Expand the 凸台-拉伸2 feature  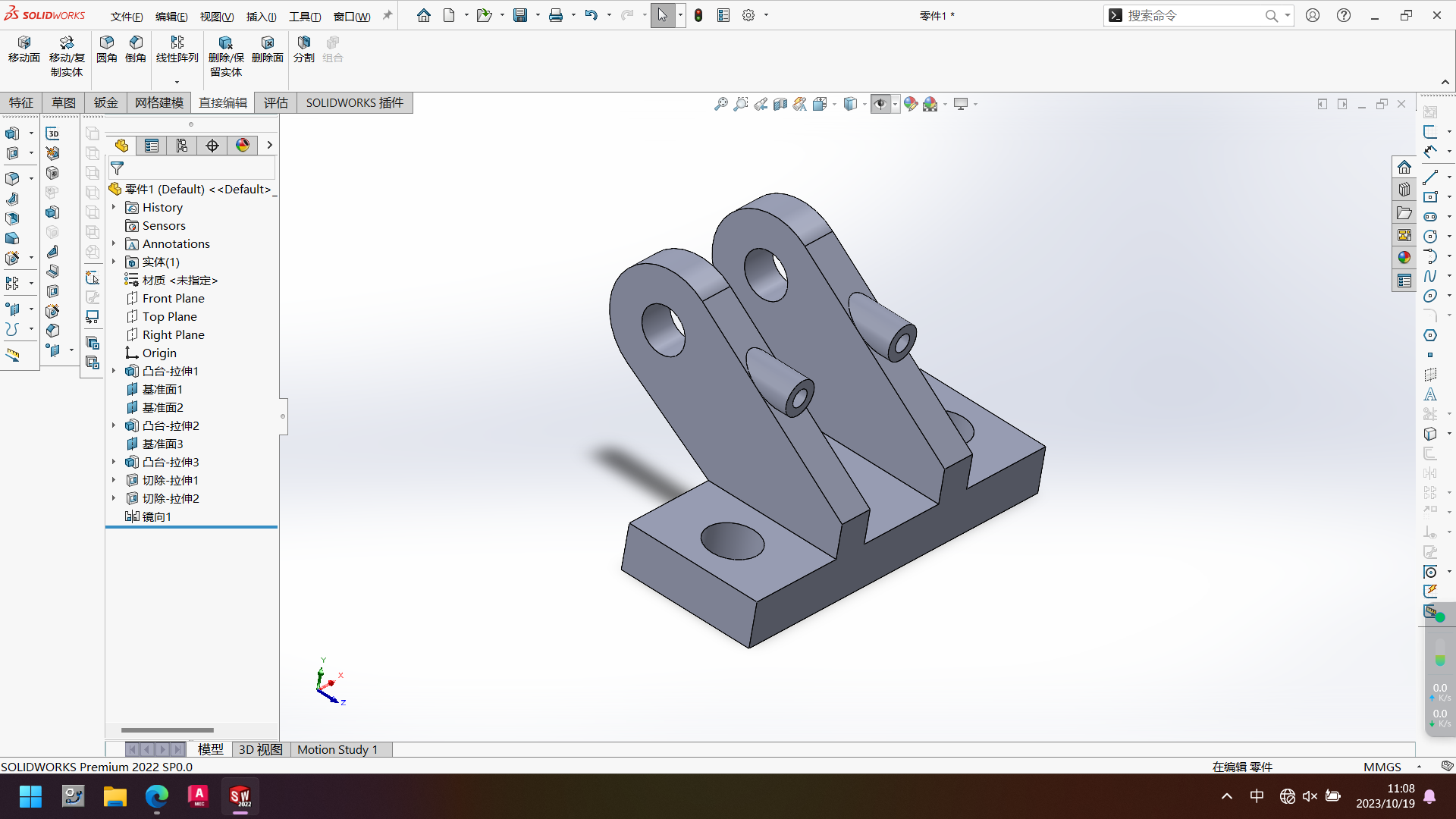114,425
